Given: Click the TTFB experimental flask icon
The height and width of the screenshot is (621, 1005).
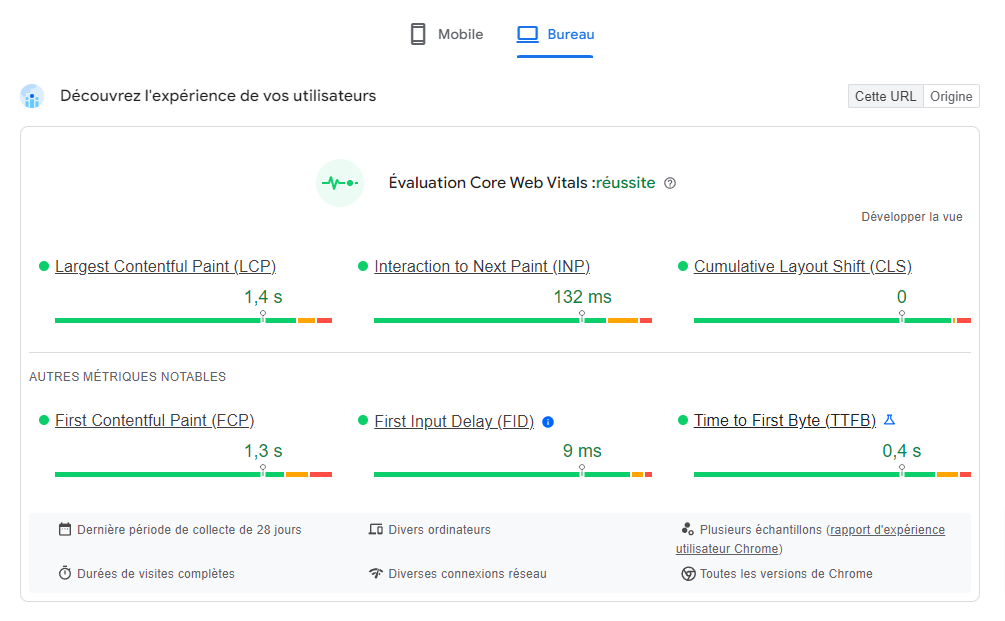Looking at the screenshot, I should point(889,420).
